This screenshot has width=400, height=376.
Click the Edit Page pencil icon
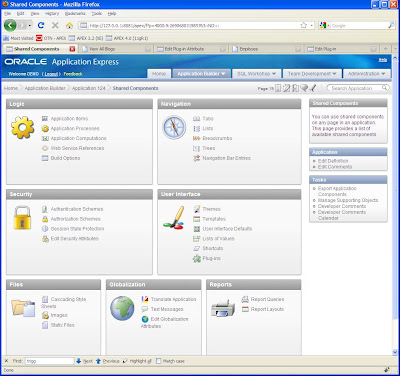(x=286, y=88)
